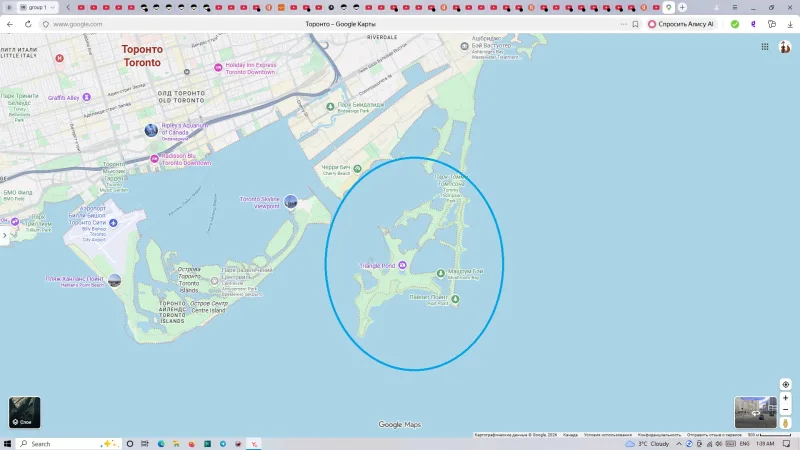This screenshot has height=450, width=800.
Task: Open the Конфиденциальность link
Action: [x=659, y=435]
